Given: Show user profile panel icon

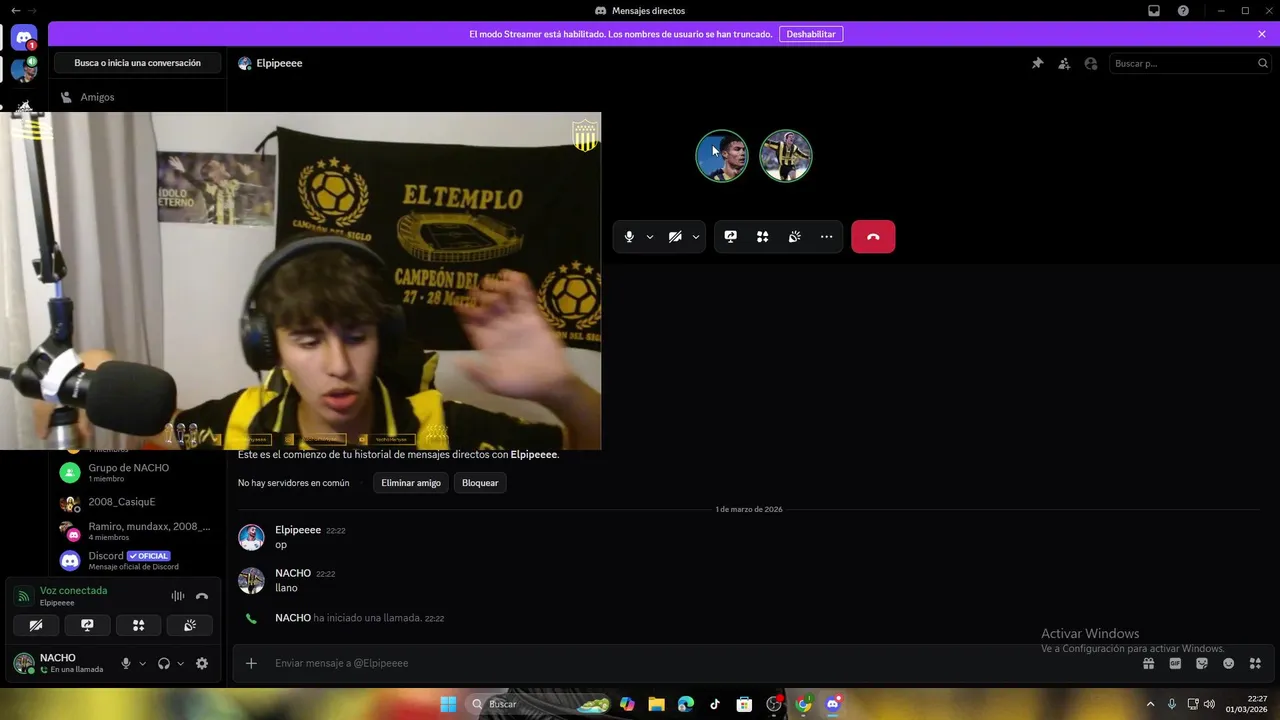Looking at the screenshot, I should [x=1091, y=63].
